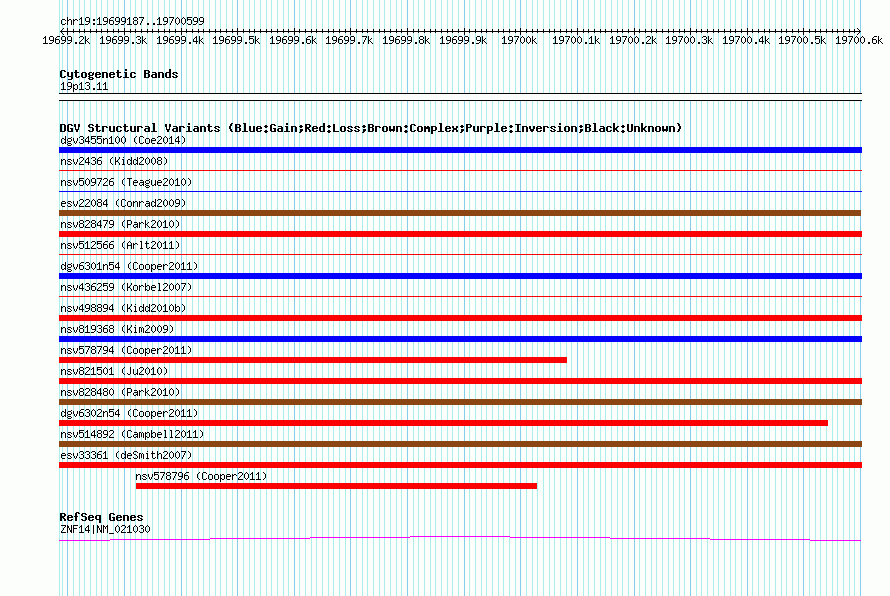Click the nsv514892 (Campbell2011) label
The height and width of the screenshot is (596, 890).
click(x=132, y=434)
